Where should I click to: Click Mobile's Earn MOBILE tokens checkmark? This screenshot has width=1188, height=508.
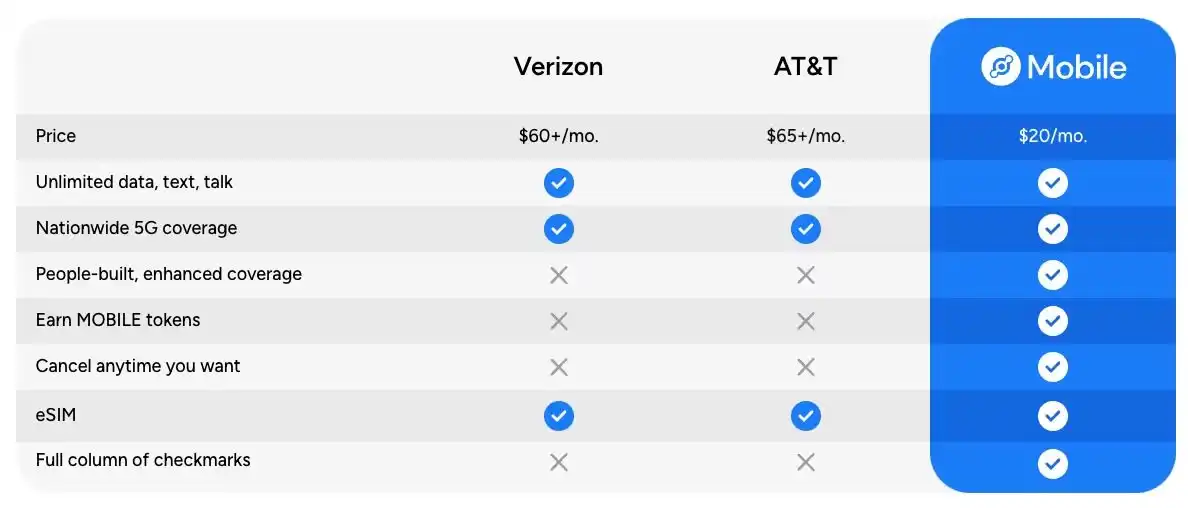pos(1052,321)
